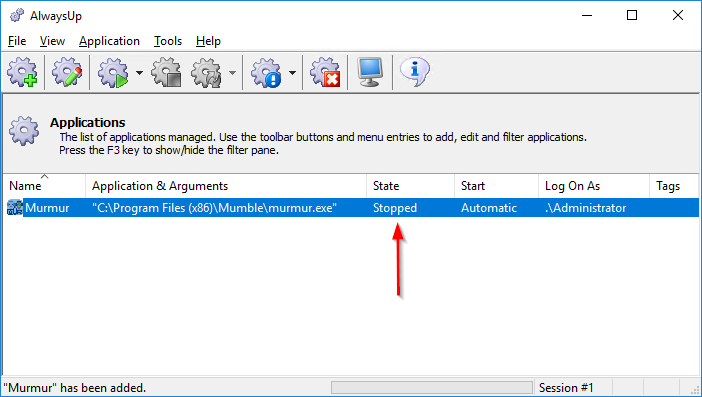The height and width of the screenshot is (397, 702).
Task: Click the Stop Application gear icon
Action: (167, 72)
